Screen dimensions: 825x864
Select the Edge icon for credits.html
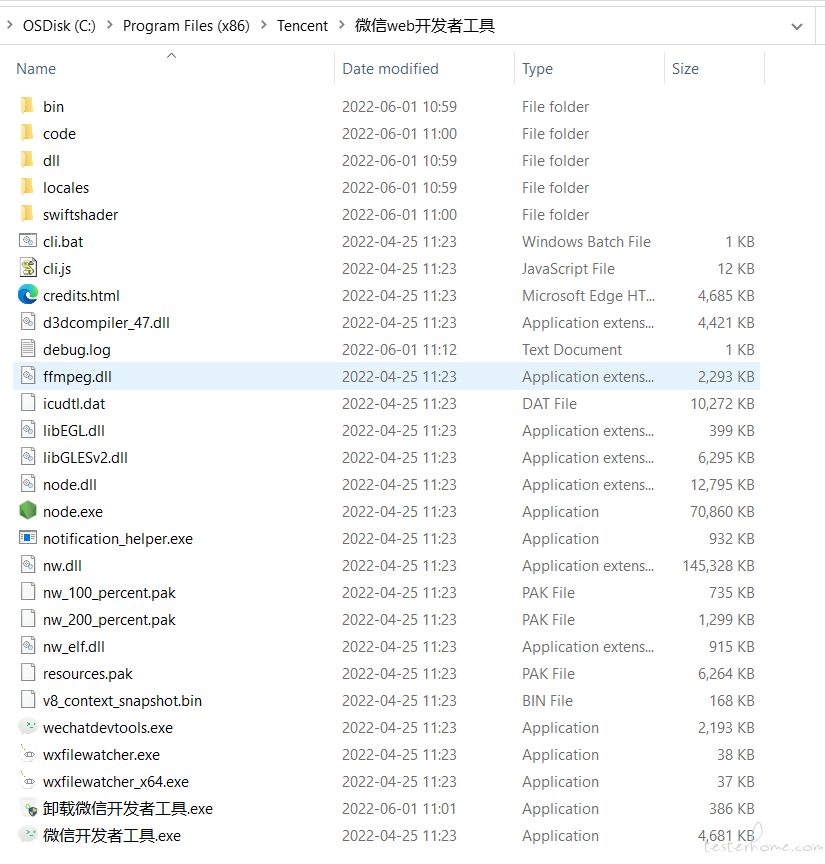point(28,295)
